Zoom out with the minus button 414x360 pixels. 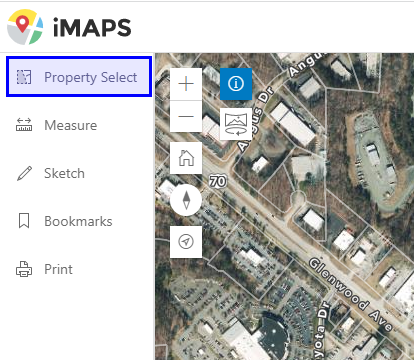[x=186, y=116]
